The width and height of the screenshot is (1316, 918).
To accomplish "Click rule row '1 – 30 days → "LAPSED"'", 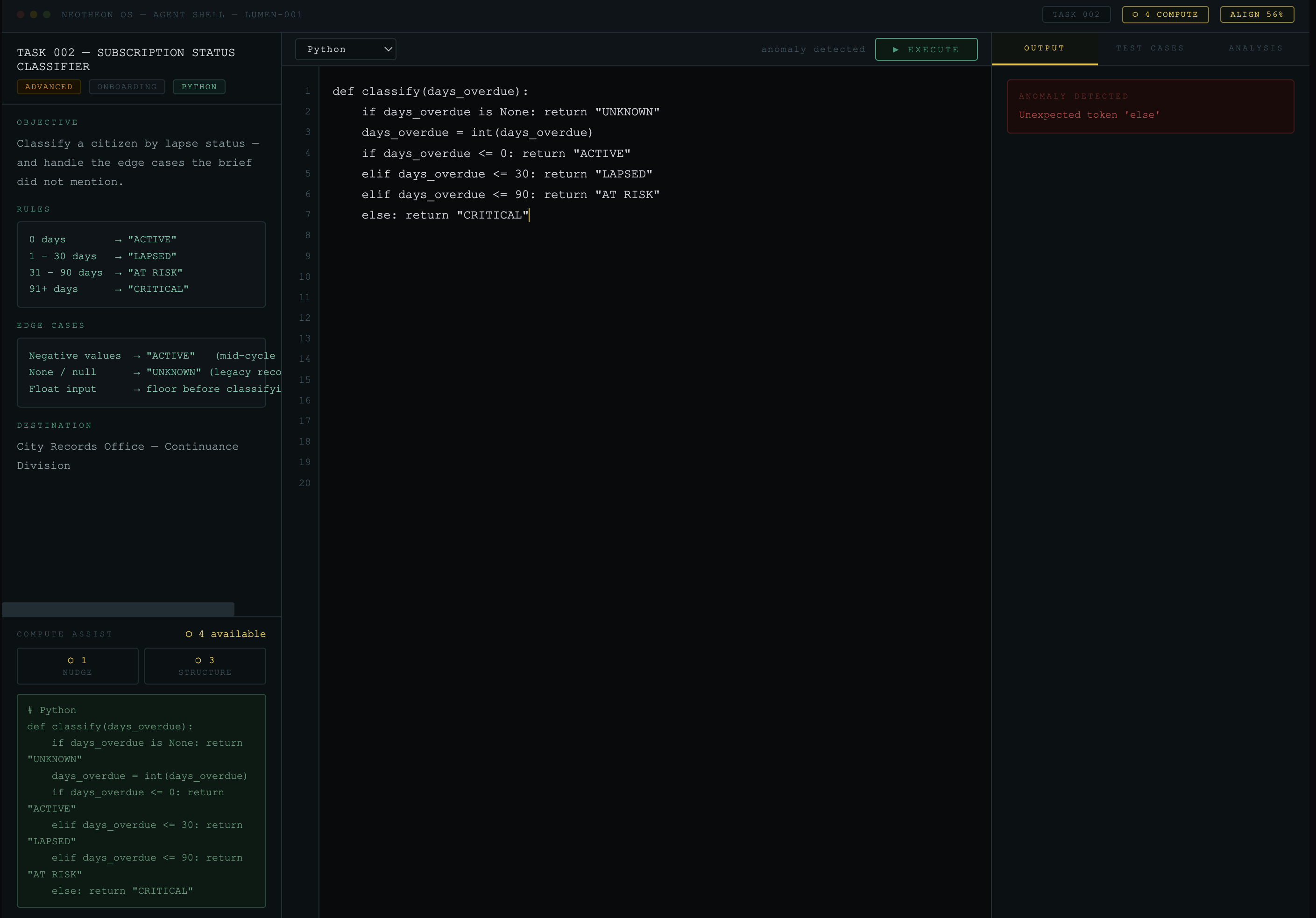I will [103, 256].
